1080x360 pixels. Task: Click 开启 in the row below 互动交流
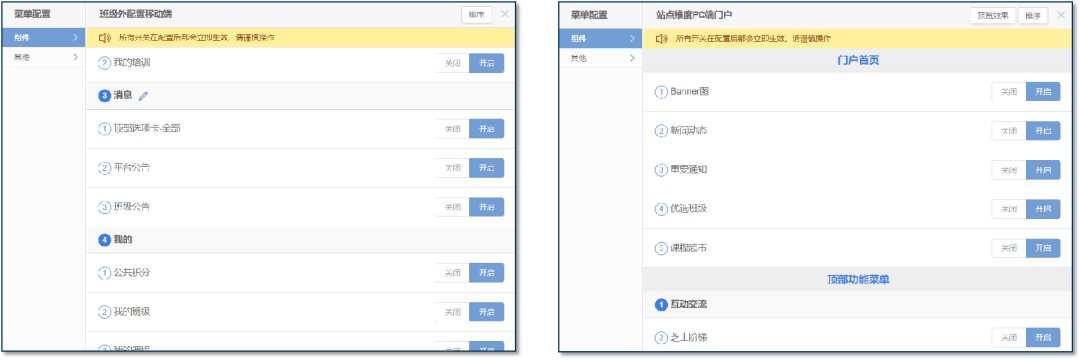pyautogui.click(x=1043, y=337)
